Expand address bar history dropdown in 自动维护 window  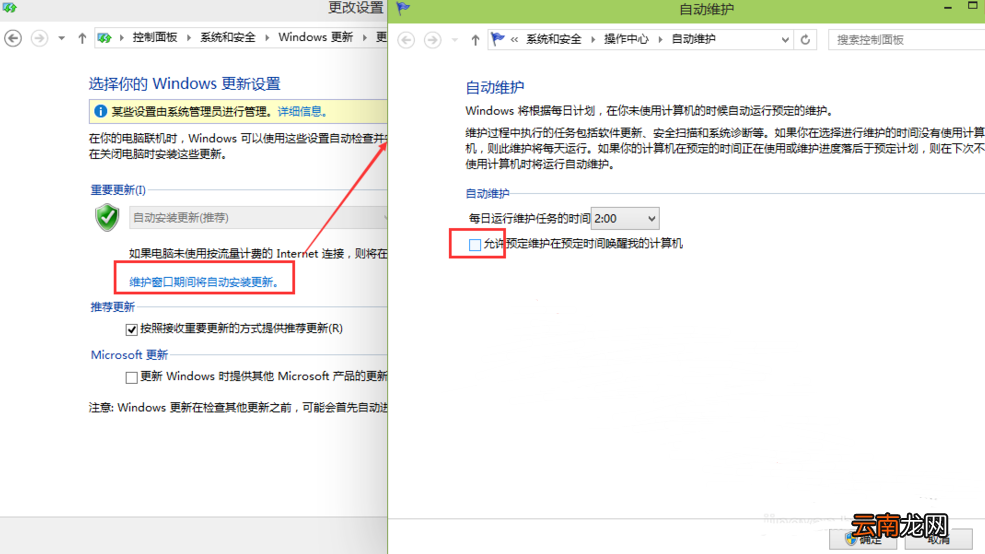point(785,40)
